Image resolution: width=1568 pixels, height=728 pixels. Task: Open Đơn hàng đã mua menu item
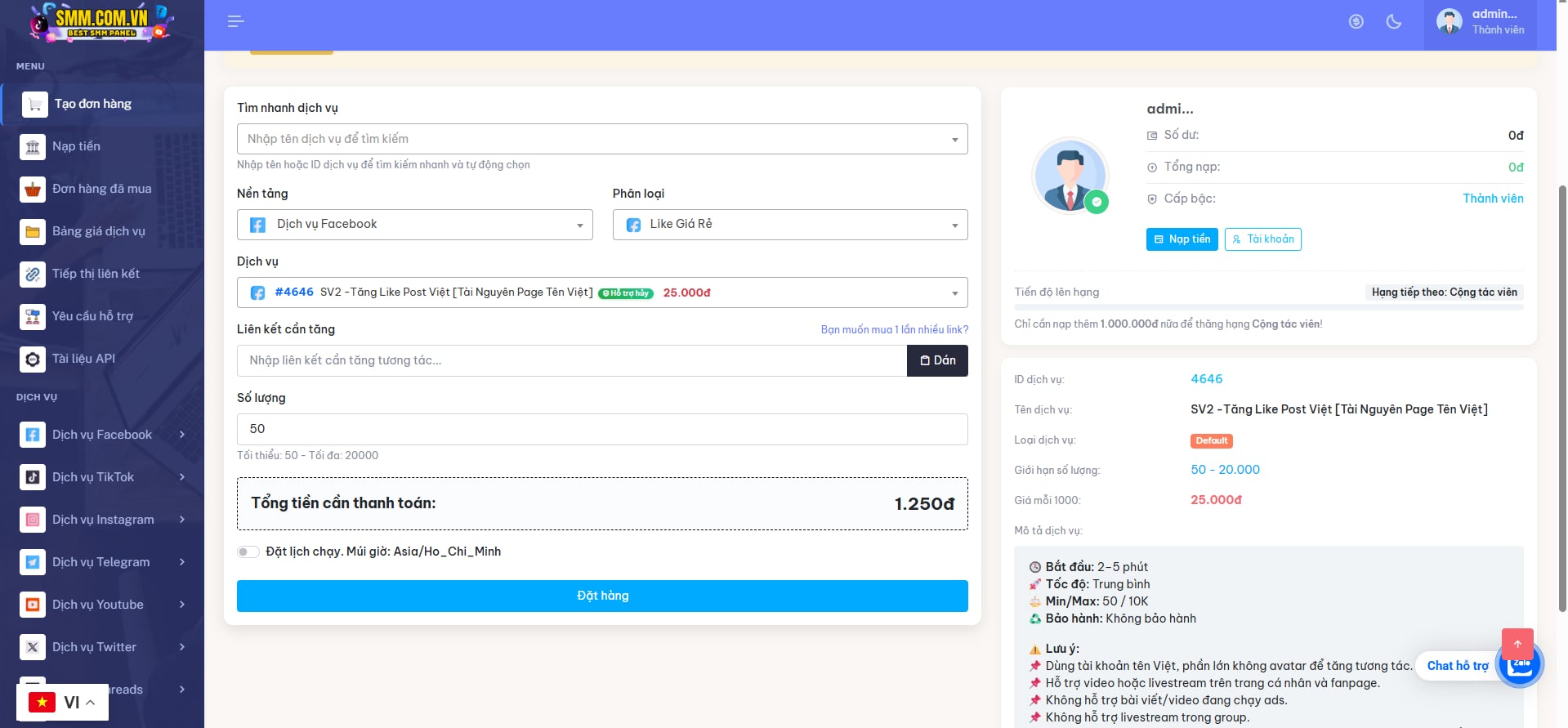click(101, 189)
